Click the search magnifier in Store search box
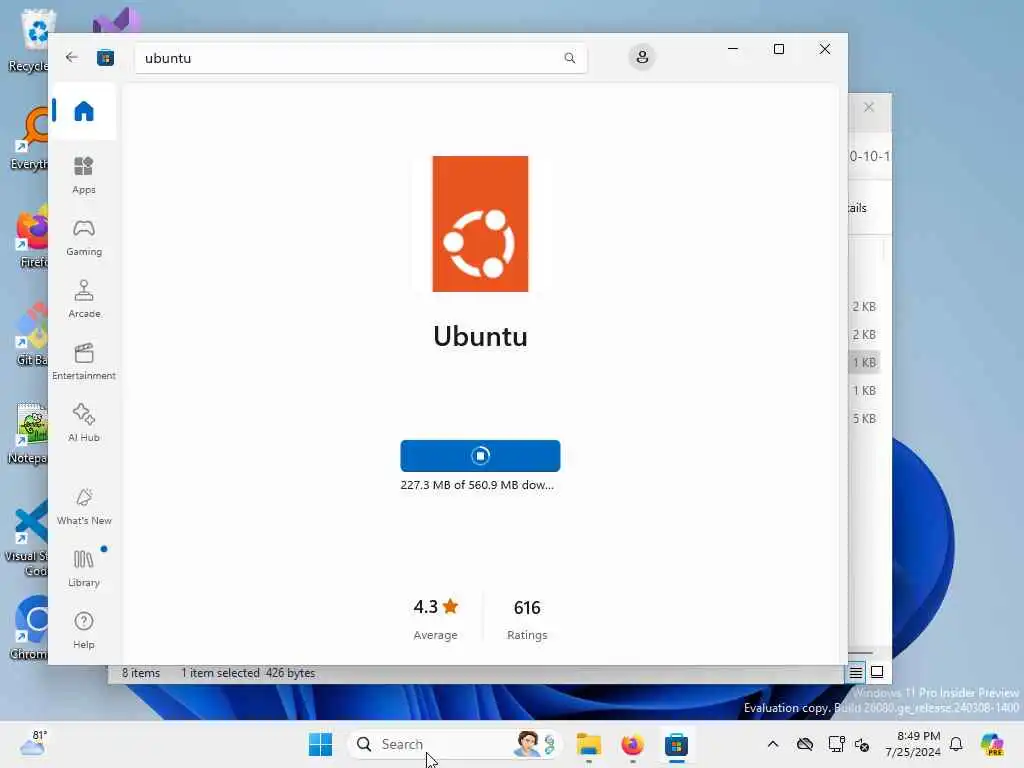The image size is (1024, 768). pos(569,58)
